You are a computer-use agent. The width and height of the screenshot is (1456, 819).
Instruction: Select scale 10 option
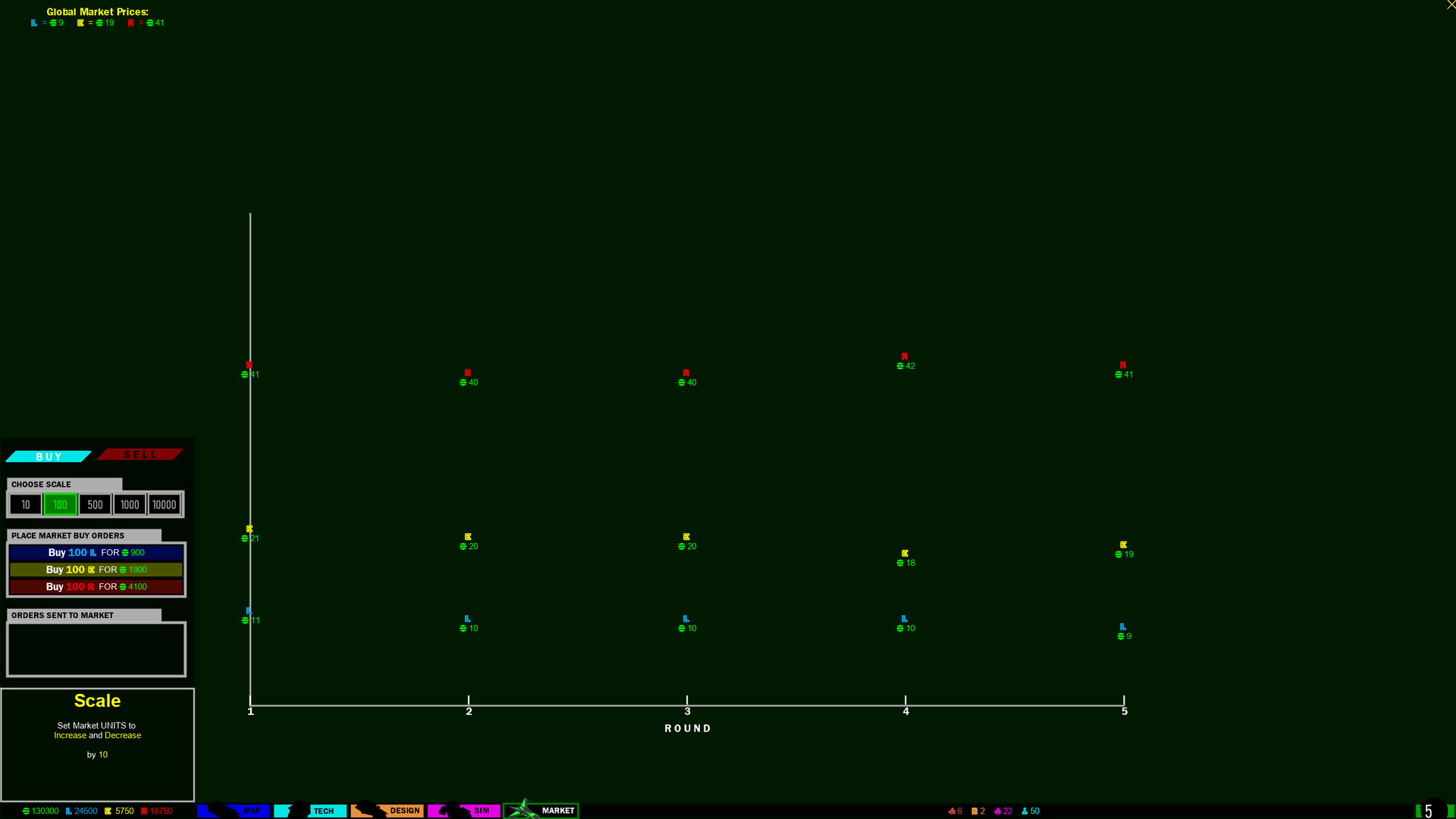26,505
